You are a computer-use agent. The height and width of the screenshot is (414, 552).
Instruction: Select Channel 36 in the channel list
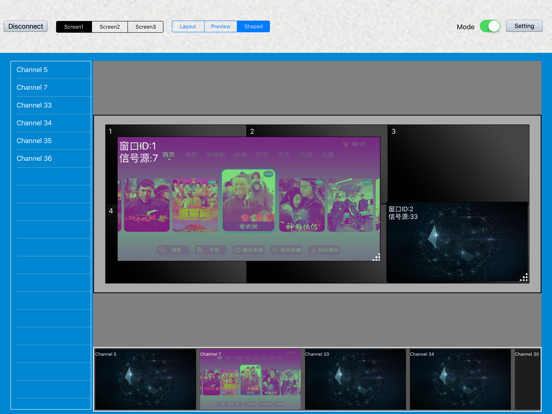[x=51, y=158]
